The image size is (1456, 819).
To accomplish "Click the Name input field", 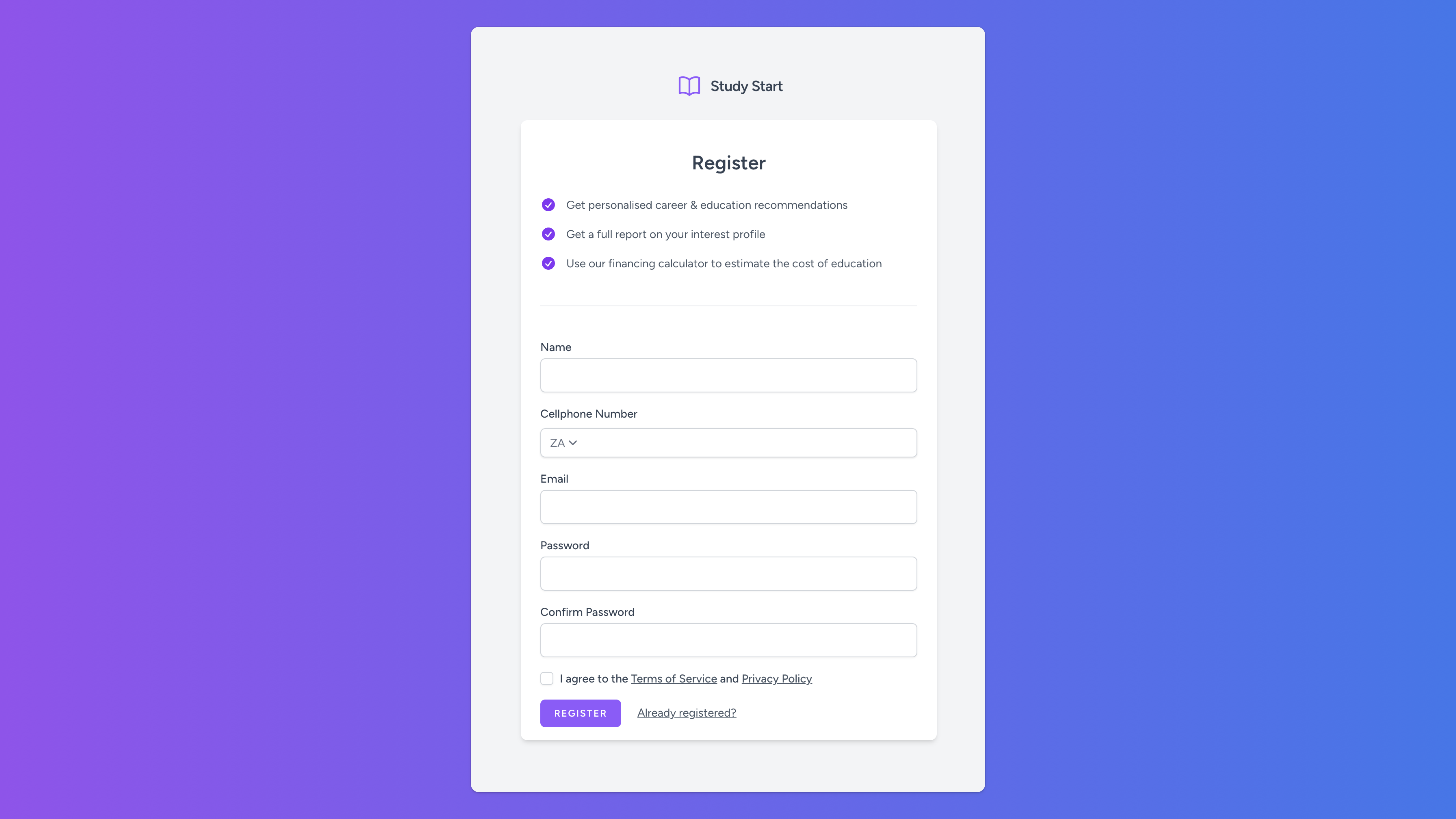I will pyautogui.click(x=728, y=375).
